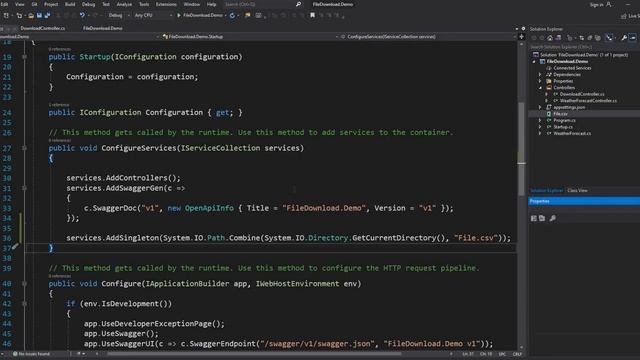The height and width of the screenshot is (360, 640).
Task: Open the FileDownload.Demo.Startup class dropdown
Action: click(250, 37)
